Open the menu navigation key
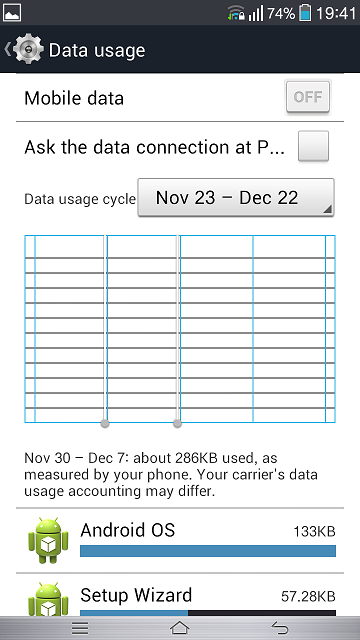This screenshot has width=360, height=640. click(80, 628)
